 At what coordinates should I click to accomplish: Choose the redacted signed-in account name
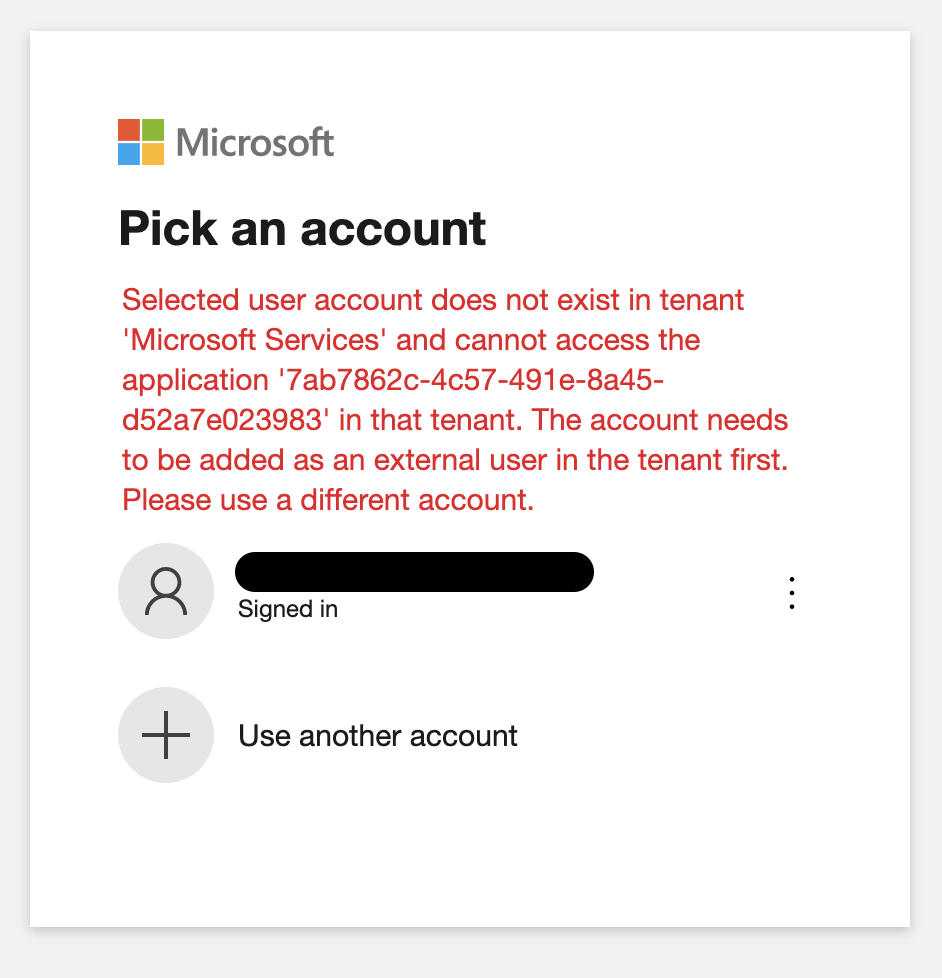click(414, 572)
